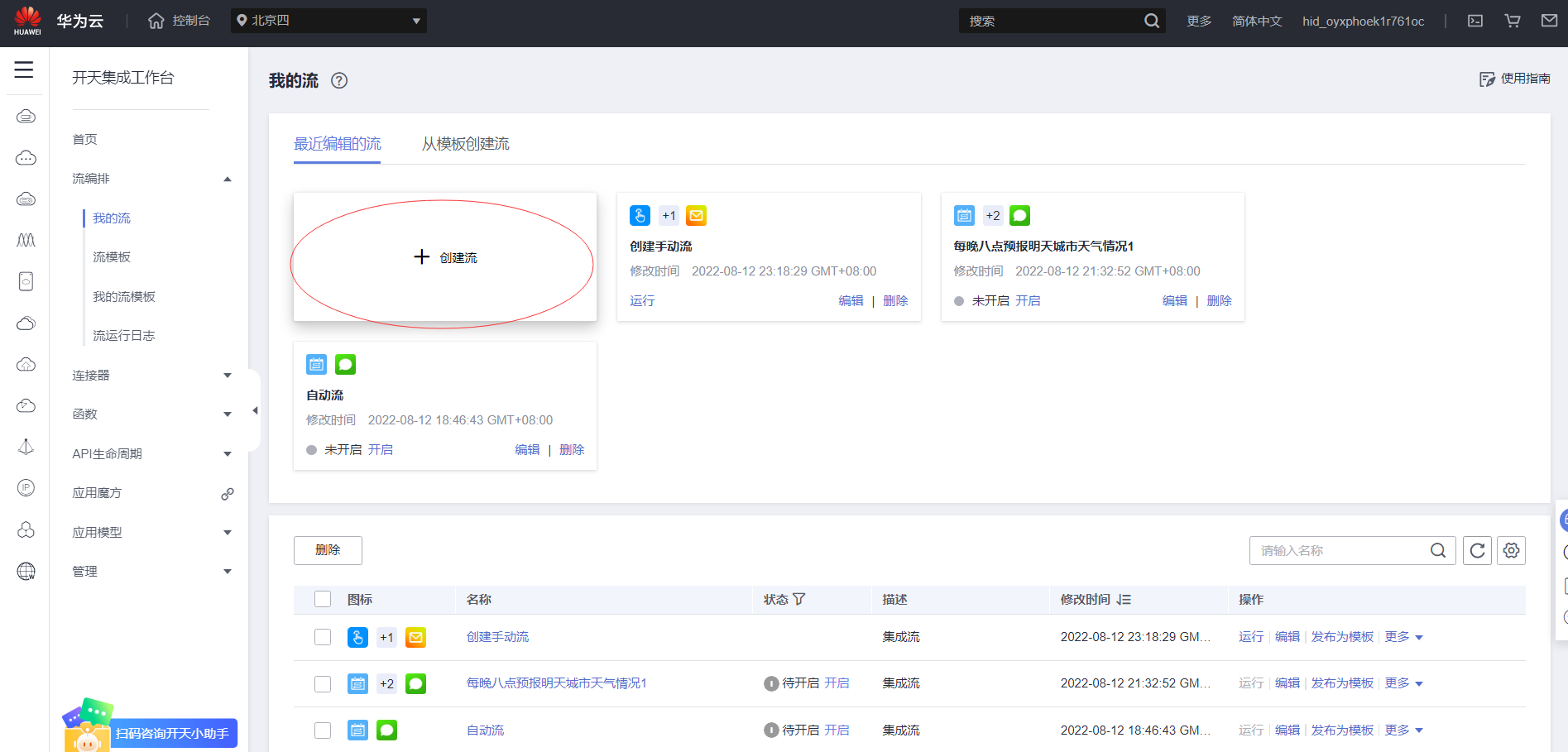Viewport: 1568px width, 752px height.
Task: Click the top search magnifier icon
Action: [1152, 21]
